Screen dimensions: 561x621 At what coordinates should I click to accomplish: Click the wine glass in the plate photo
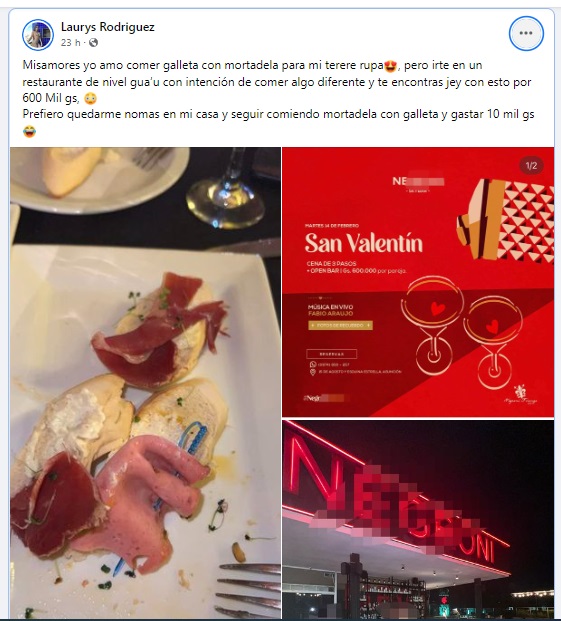click(226, 189)
